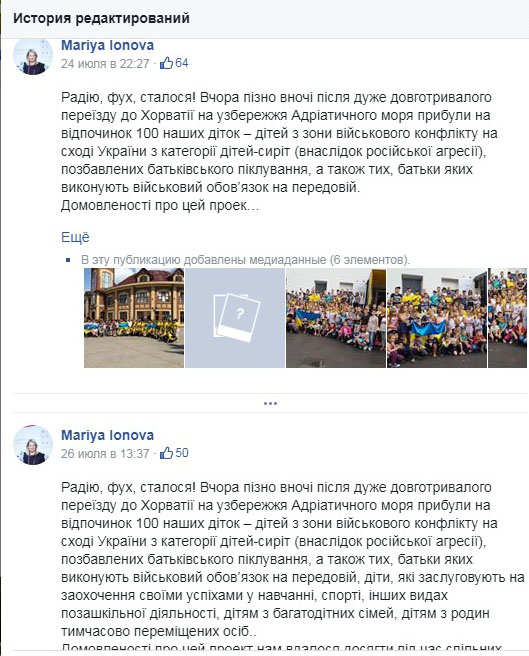Click the like icon on the 24 июля post
Viewport: 529px width, 656px height.
(x=167, y=63)
